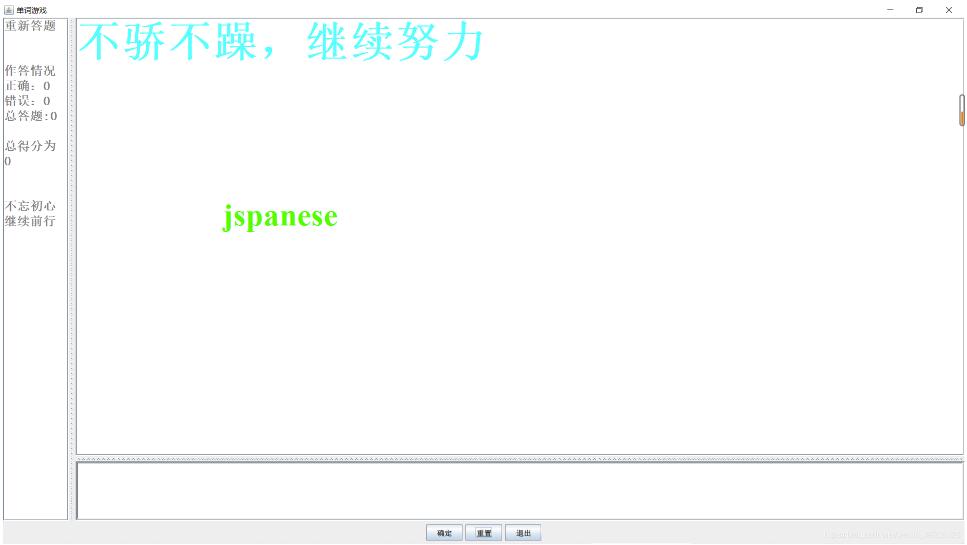Click the 继续前行 motto text
The width and height of the screenshot is (967, 545).
click(30, 221)
